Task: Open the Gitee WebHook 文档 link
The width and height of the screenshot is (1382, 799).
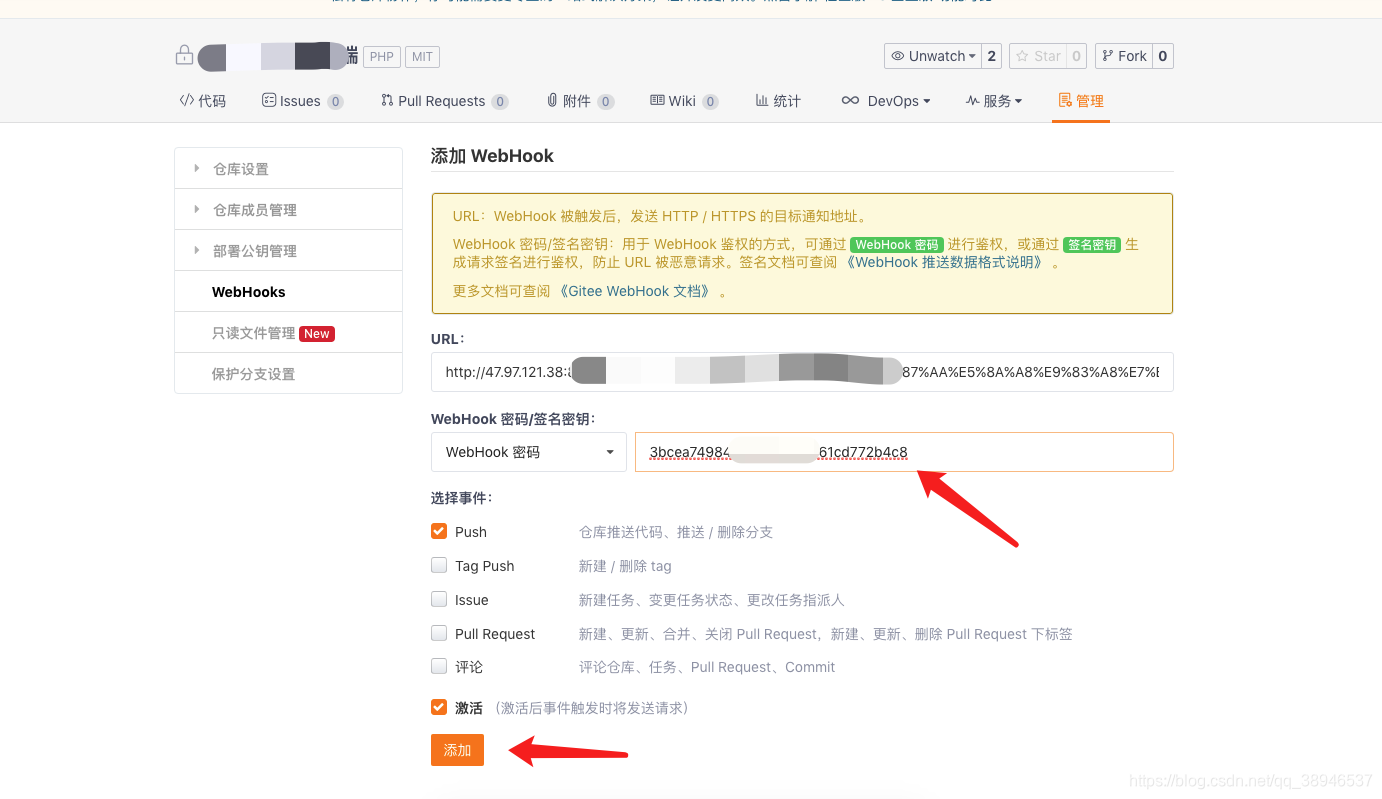Action: tap(635, 291)
